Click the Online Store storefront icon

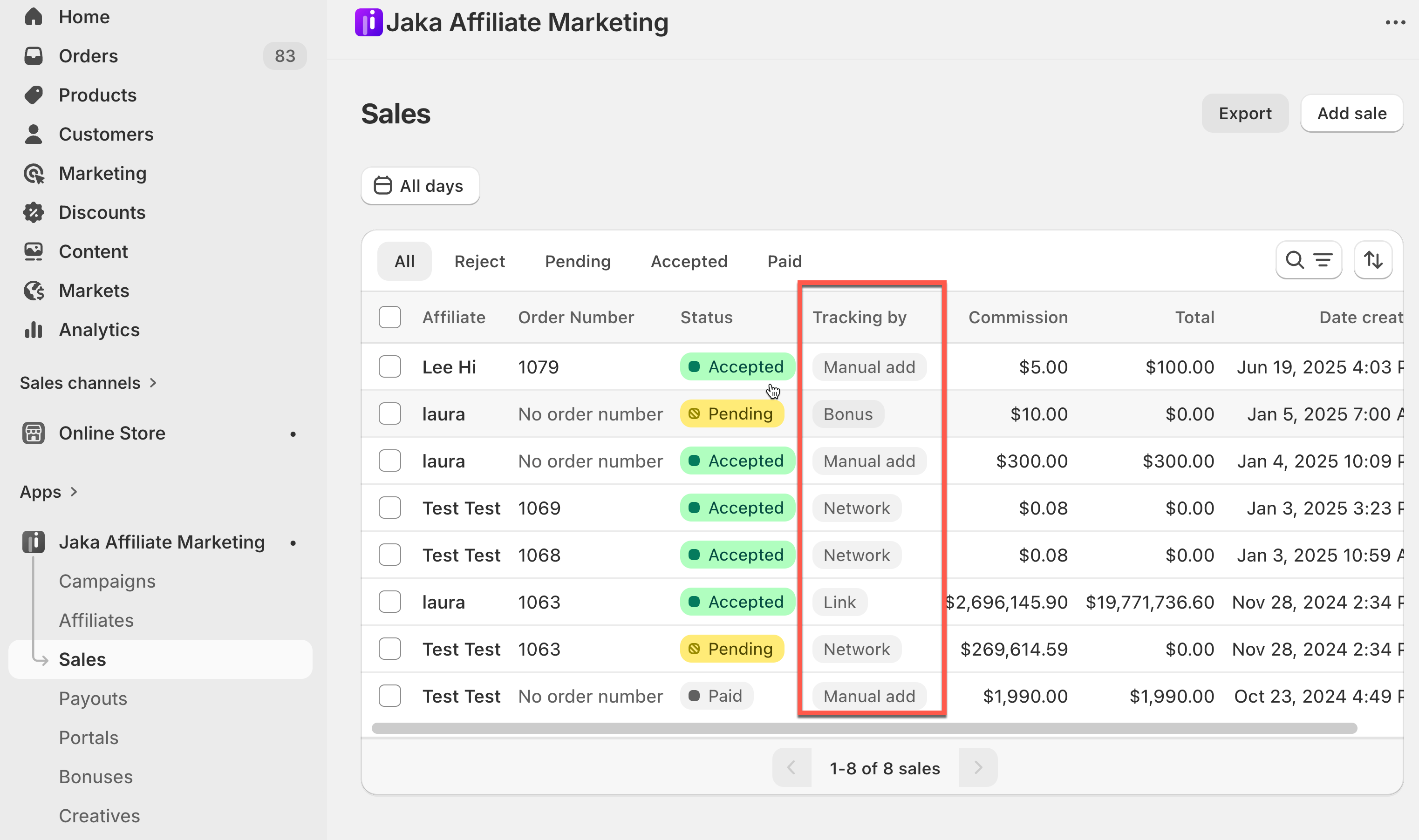click(x=34, y=433)
